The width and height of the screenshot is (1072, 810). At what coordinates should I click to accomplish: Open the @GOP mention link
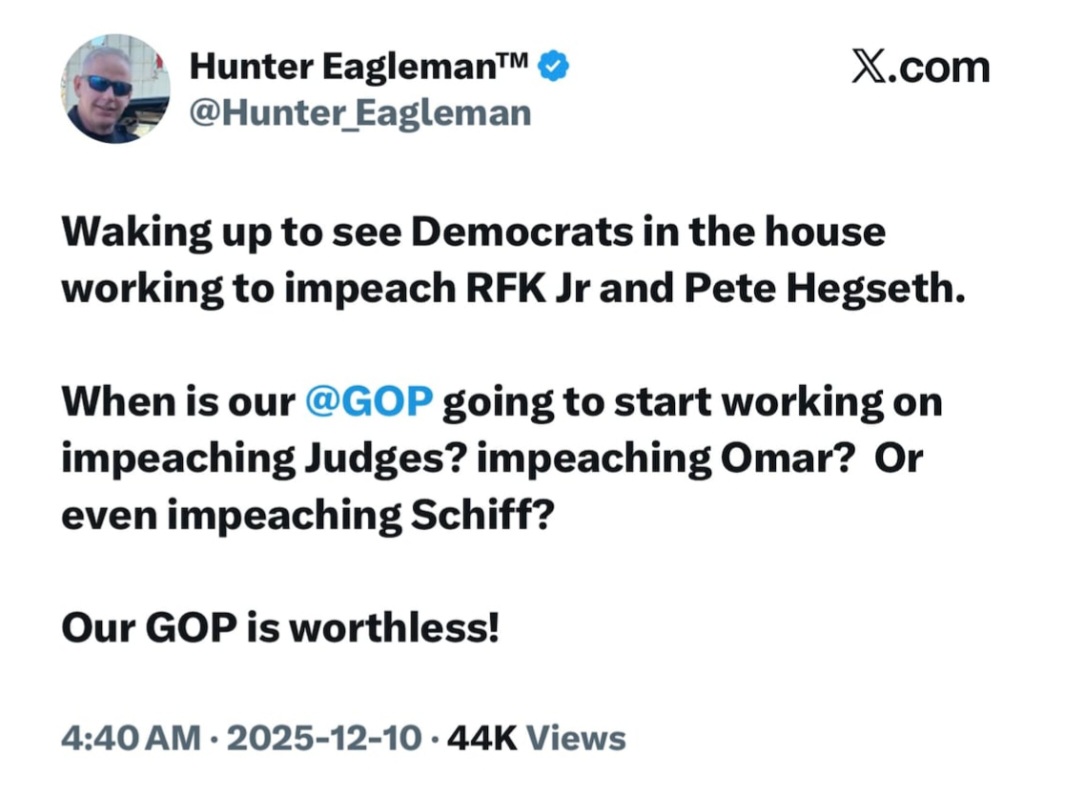click(x=367, y=402)
